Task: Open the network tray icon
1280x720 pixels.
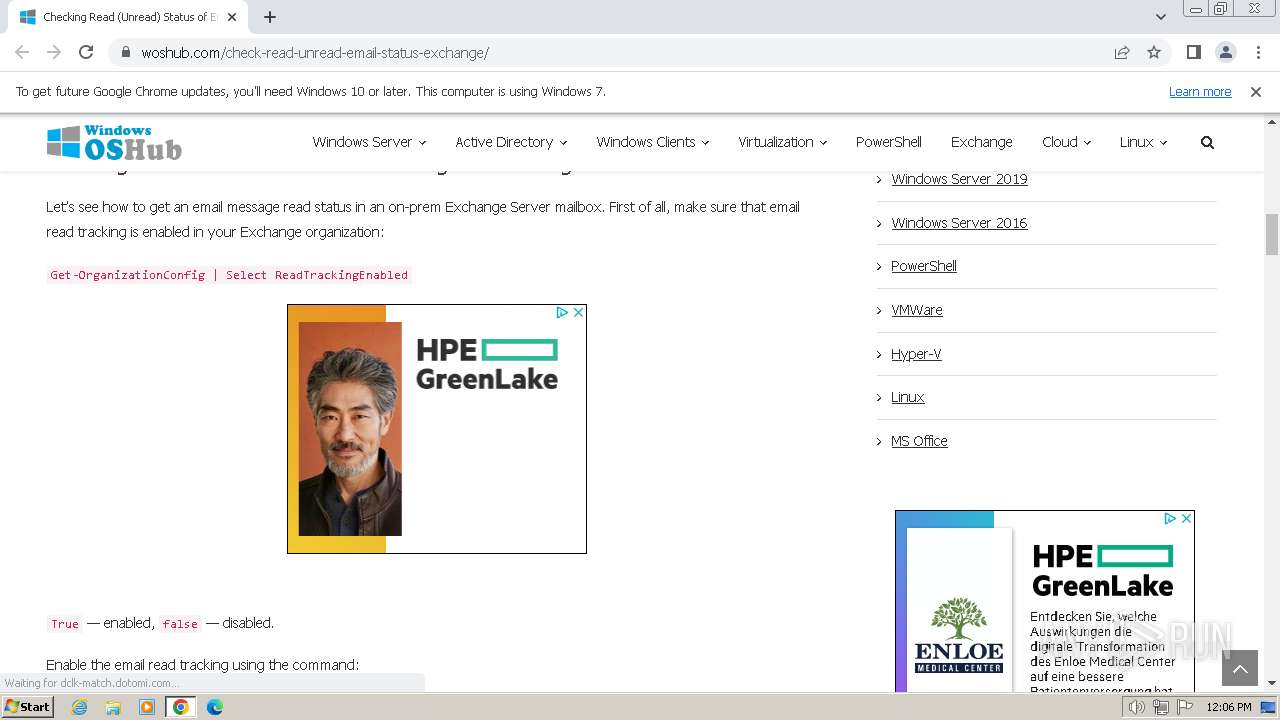Action: coord(1161,707)
